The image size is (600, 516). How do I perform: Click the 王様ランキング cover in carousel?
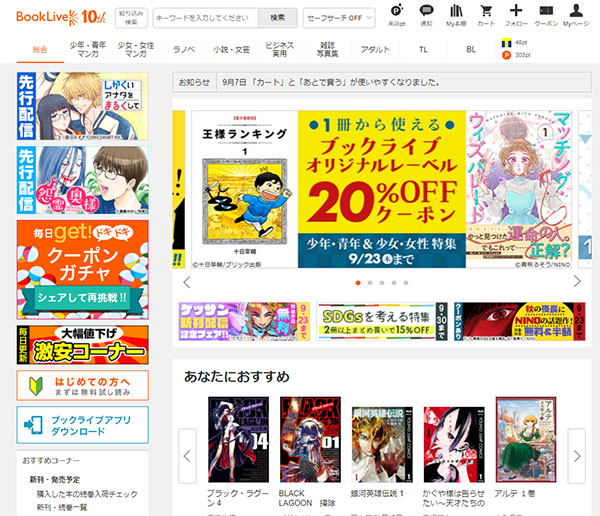coord(245,189)
